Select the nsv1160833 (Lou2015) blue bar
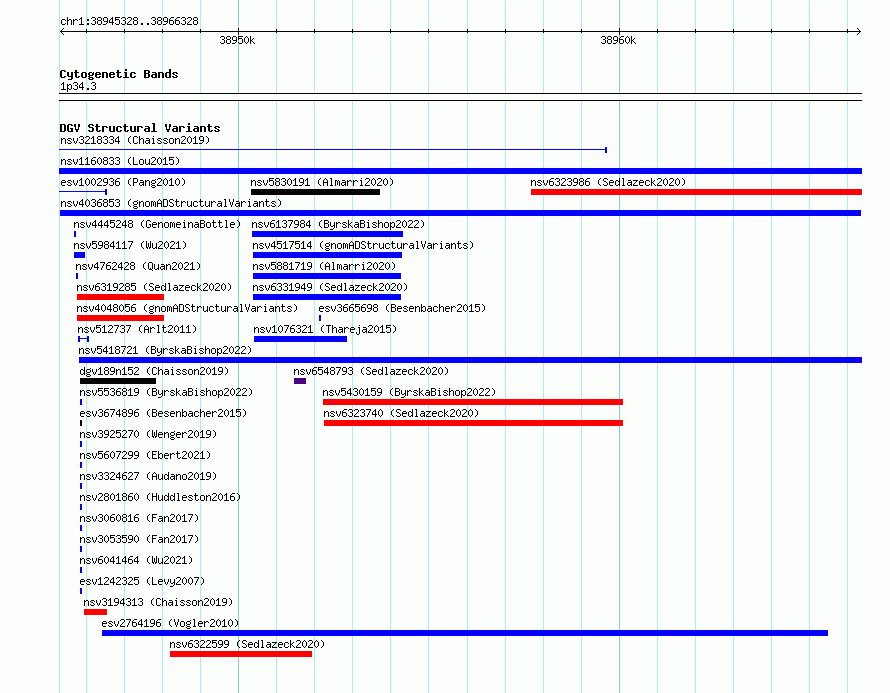 click(460, 171)
